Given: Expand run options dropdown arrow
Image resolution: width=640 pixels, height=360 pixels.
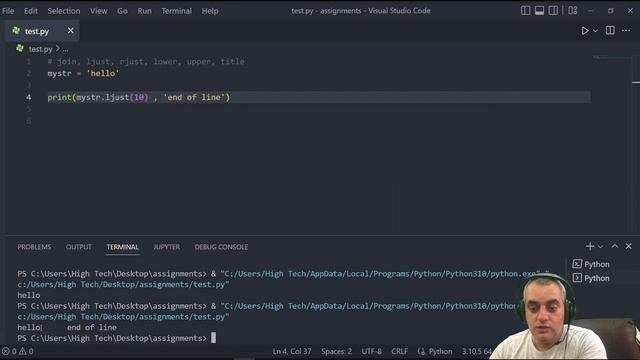Looking at the screenshot, I should tap(596, 31).
